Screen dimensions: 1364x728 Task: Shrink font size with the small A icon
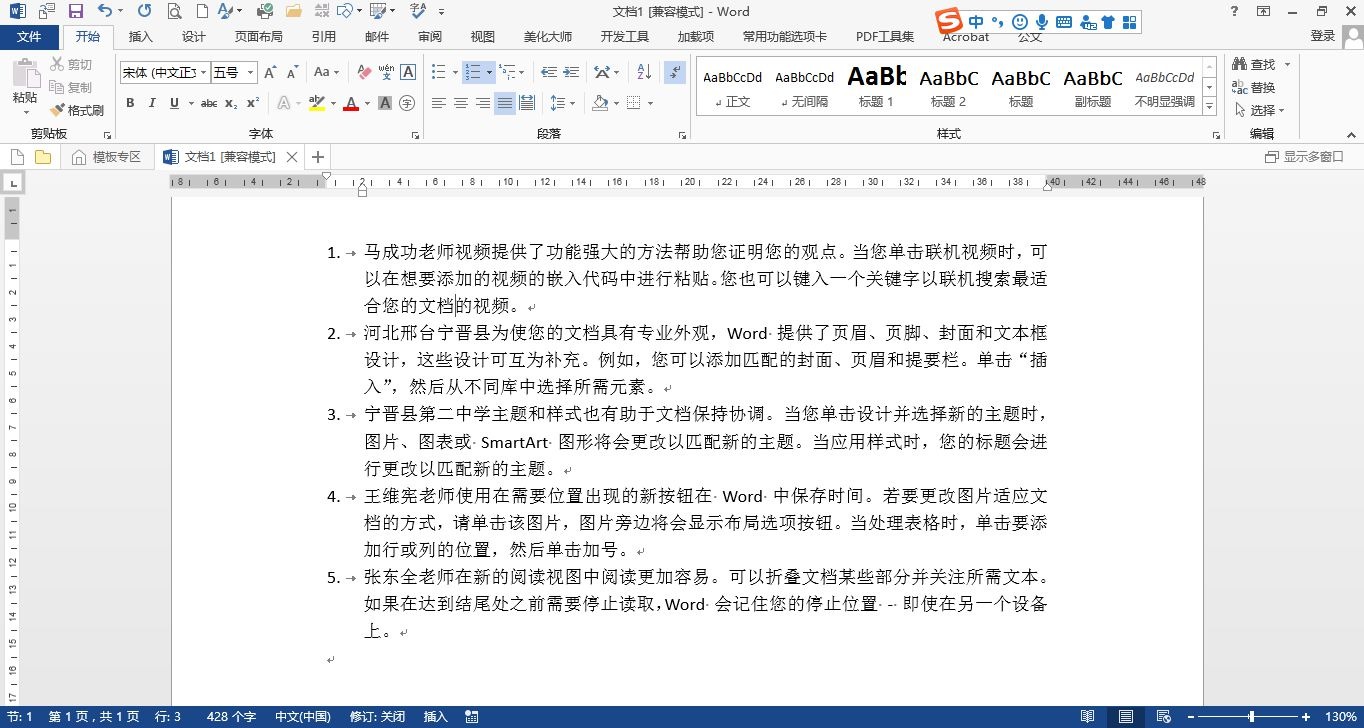[292, 72]
